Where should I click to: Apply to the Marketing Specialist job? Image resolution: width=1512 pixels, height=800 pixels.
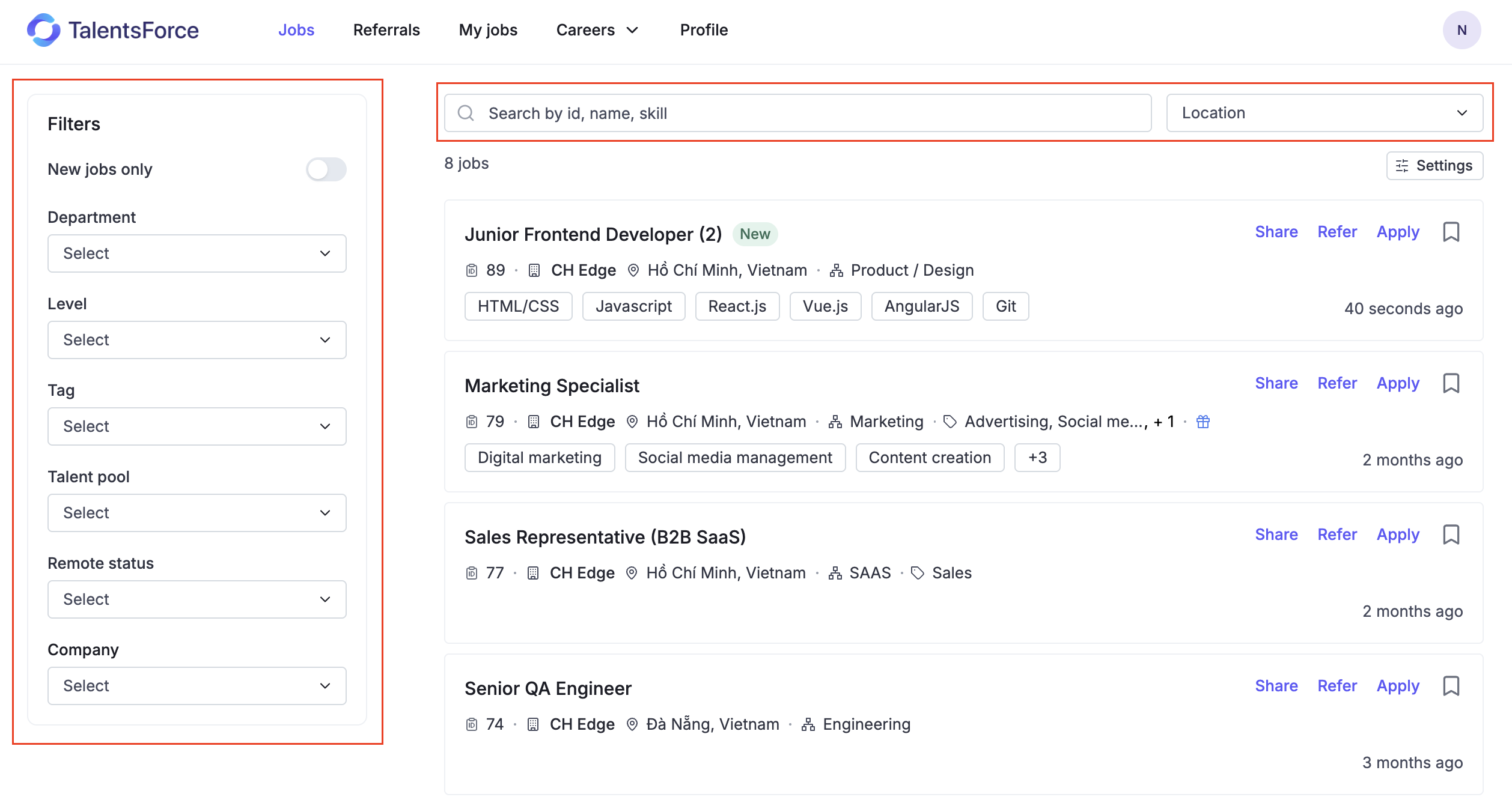pos(1397,383)
